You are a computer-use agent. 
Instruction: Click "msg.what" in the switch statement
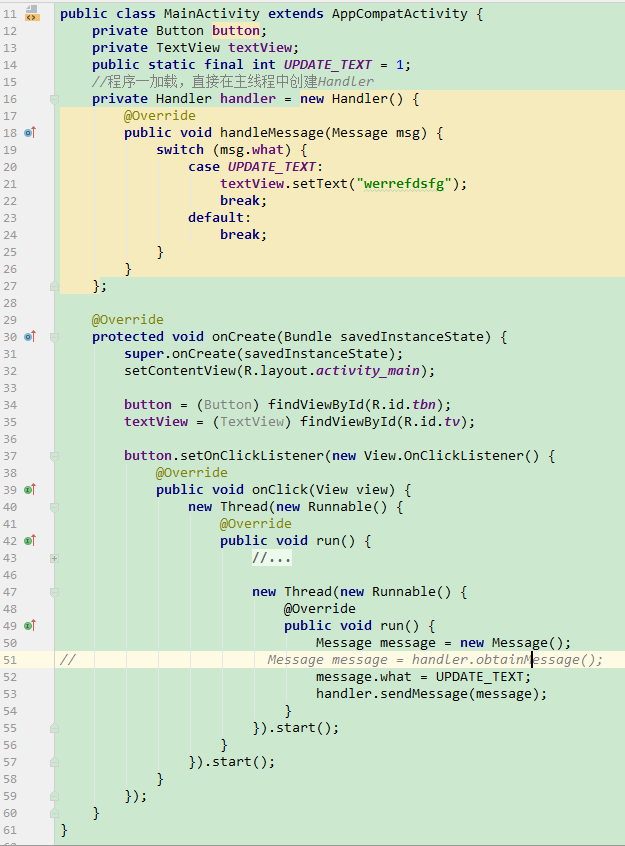click(x=252, y=149)
